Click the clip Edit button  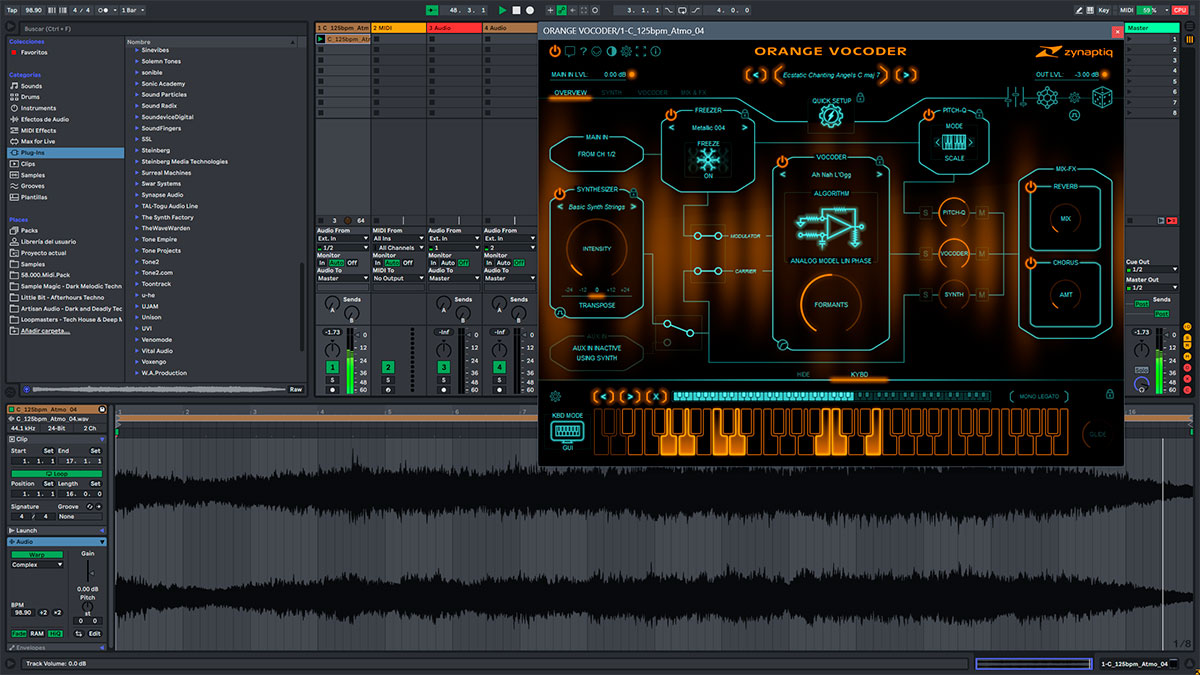point(94,633)
